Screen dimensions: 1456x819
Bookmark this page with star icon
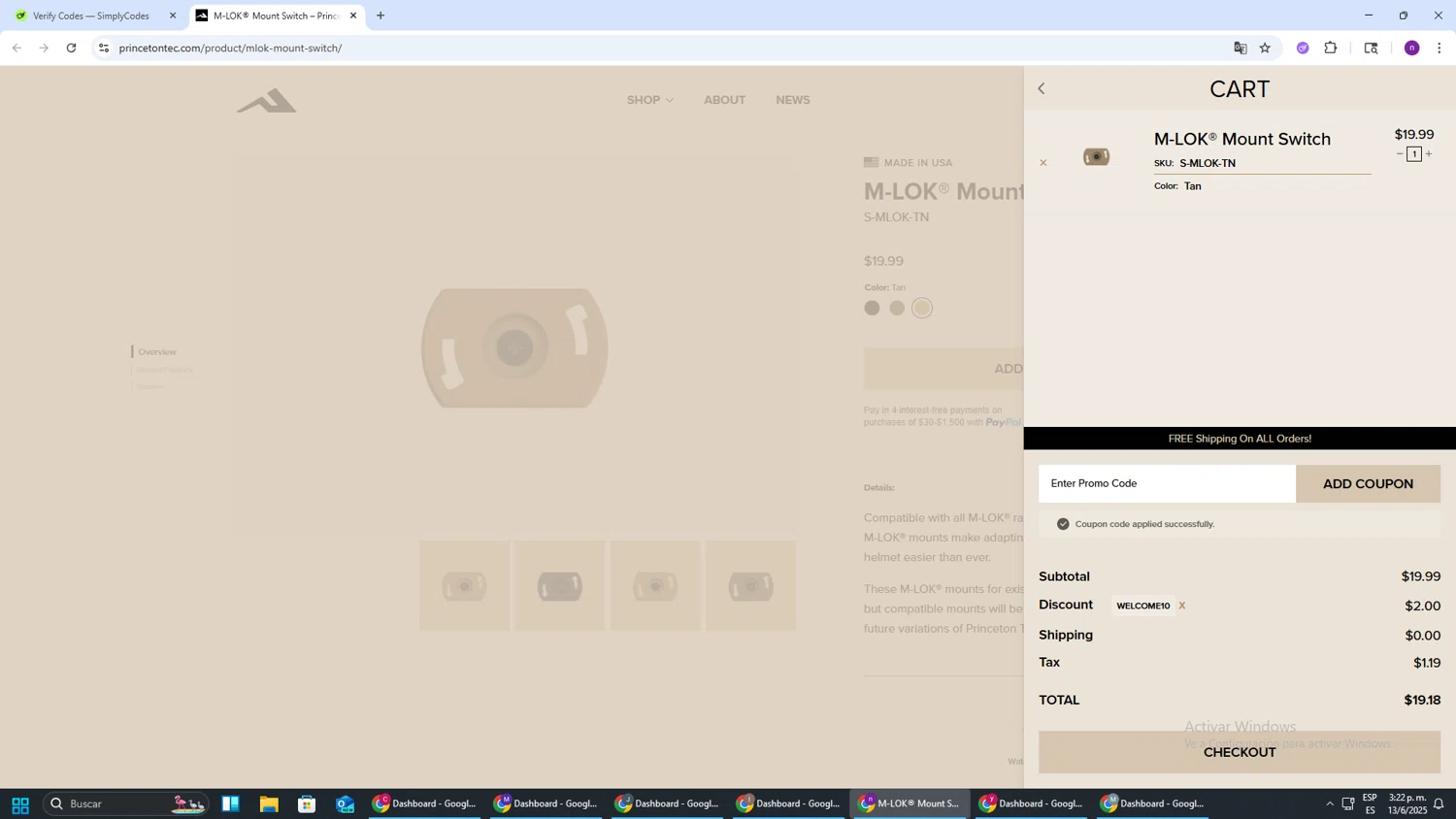pos(1265,49)
